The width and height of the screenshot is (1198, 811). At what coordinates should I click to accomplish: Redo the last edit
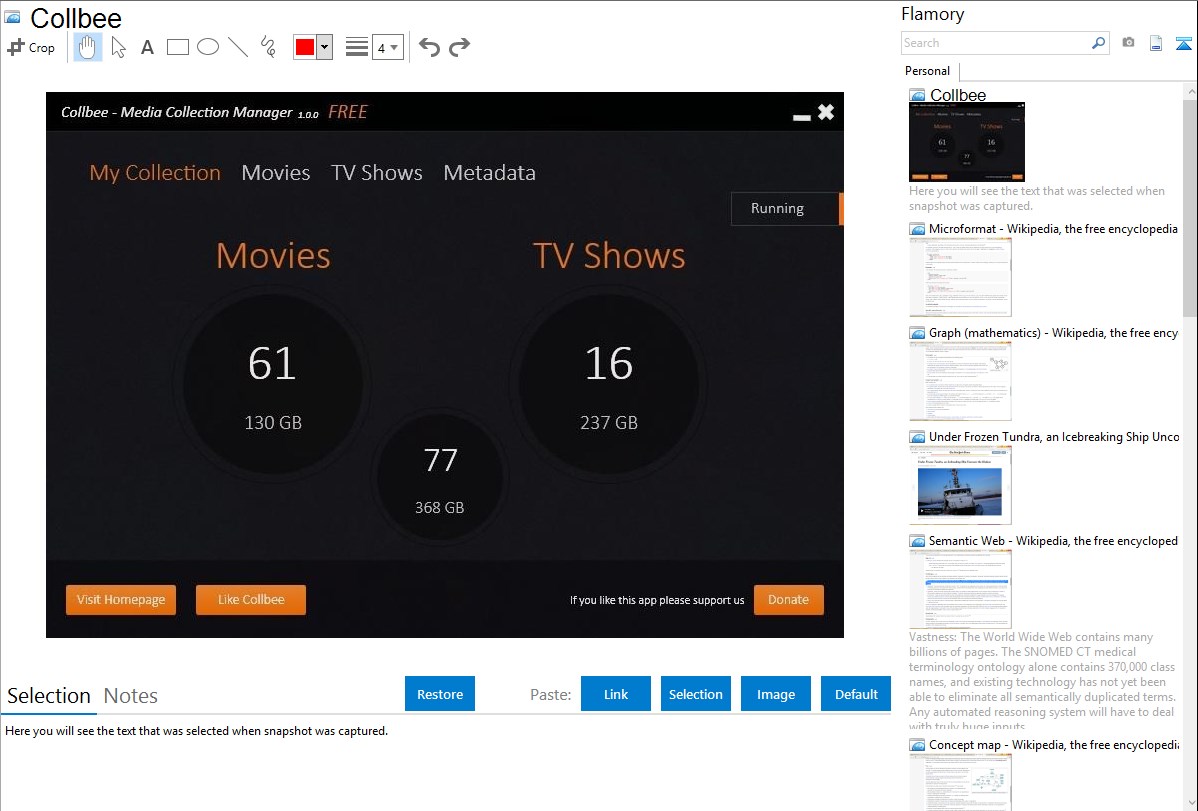pyautogui.click(x=459, y=47)
